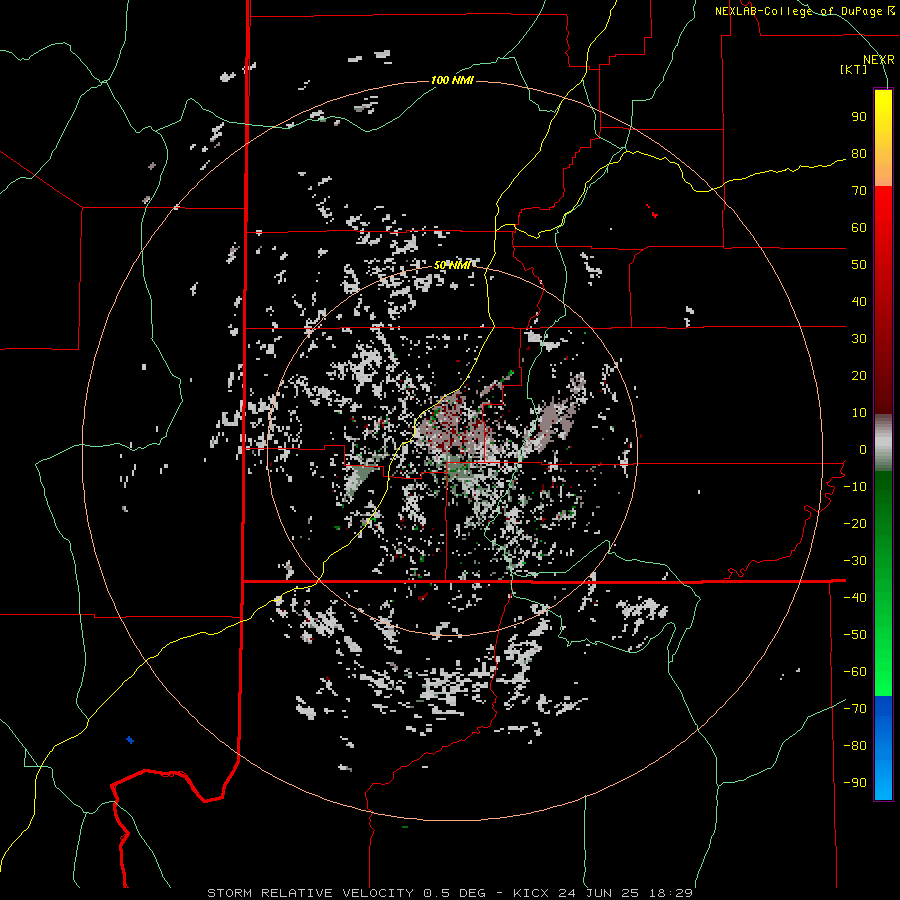Click the -70 value on the velocity scale

[855, 709]
